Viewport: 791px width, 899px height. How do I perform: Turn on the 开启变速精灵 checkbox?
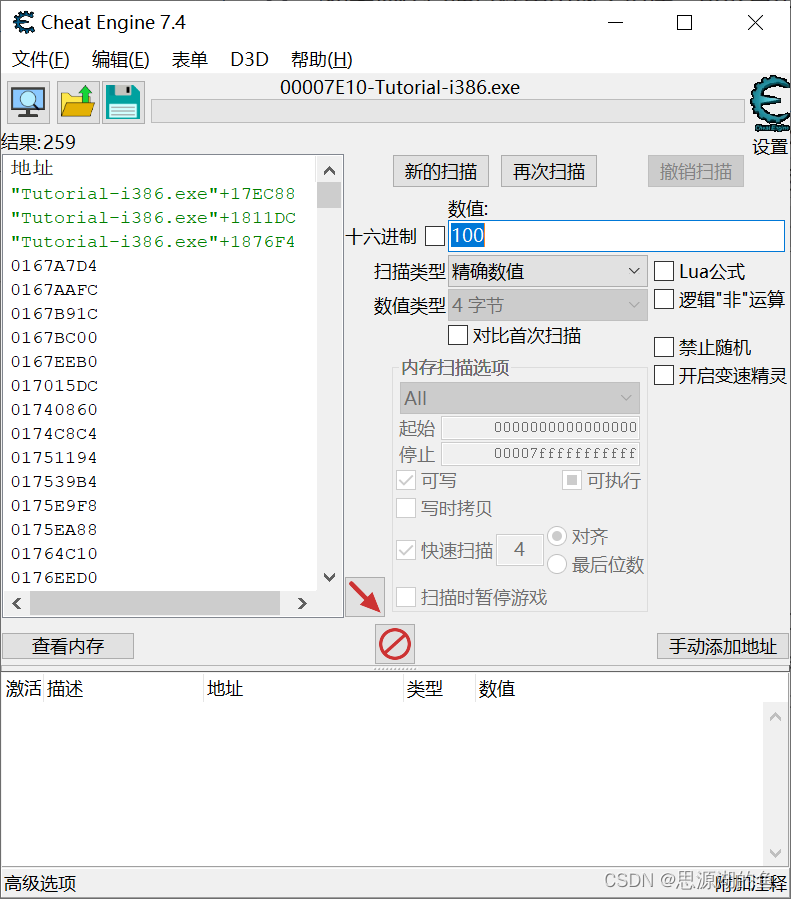[664, 376]
